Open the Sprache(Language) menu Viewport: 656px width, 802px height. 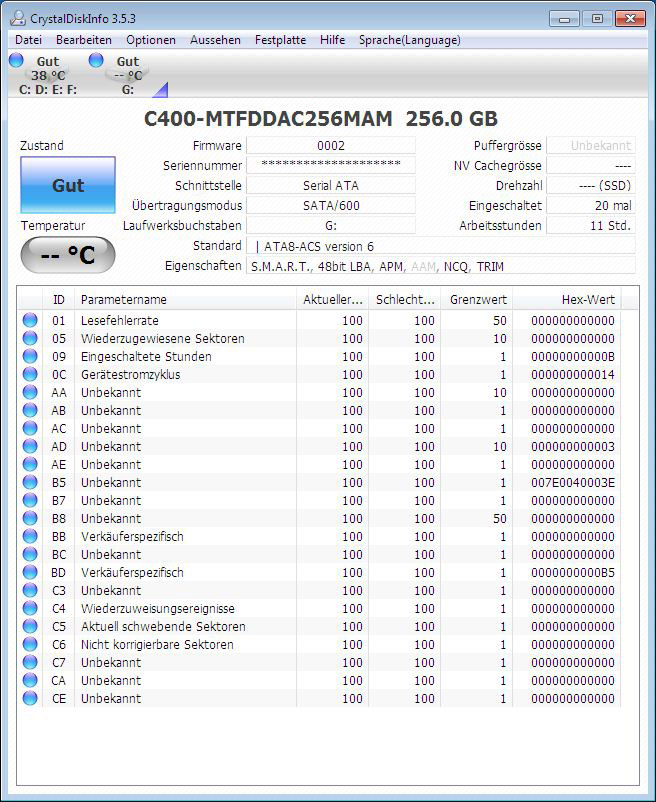point(410,40)
